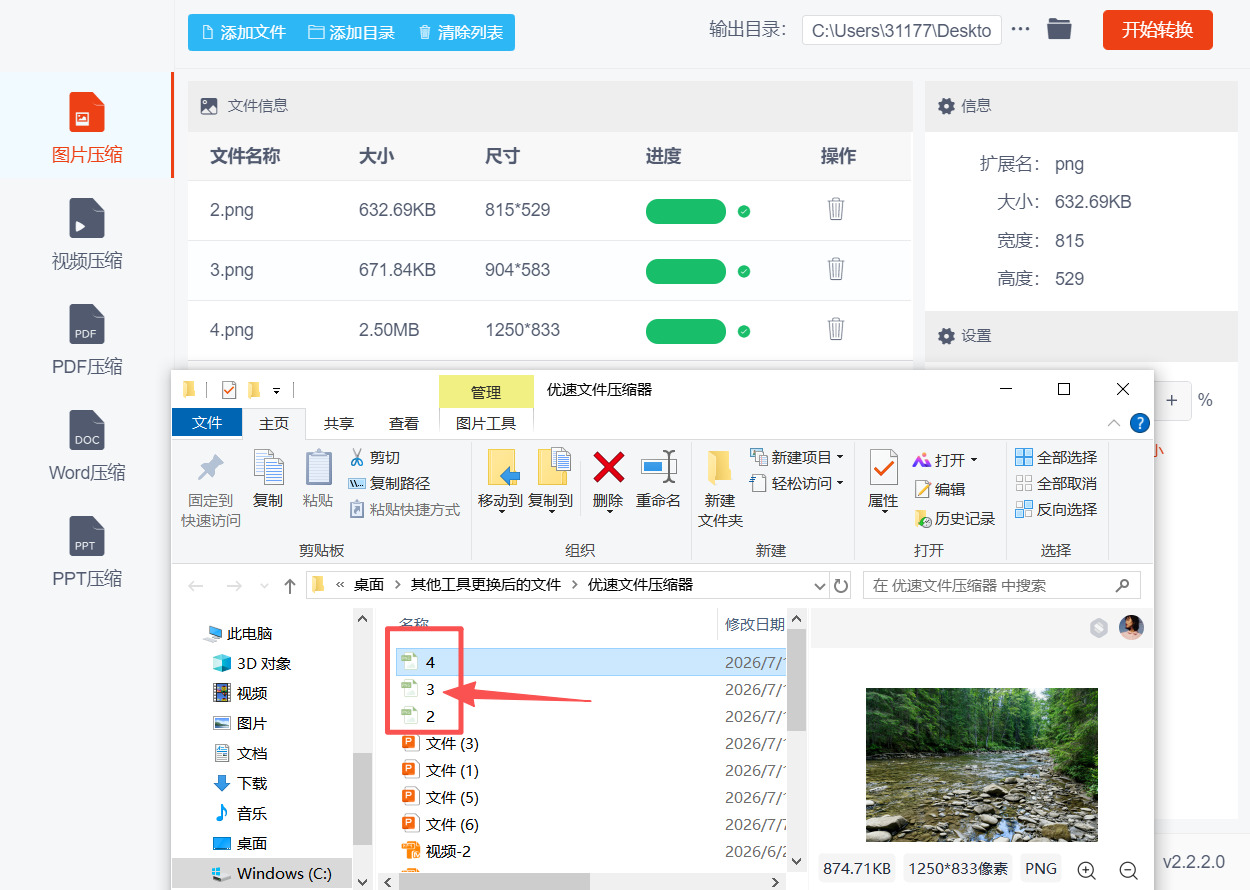Click the 添加文件 button
Image resolution: width=1250 pixels, height=890 pixels.
click(243, 32)
